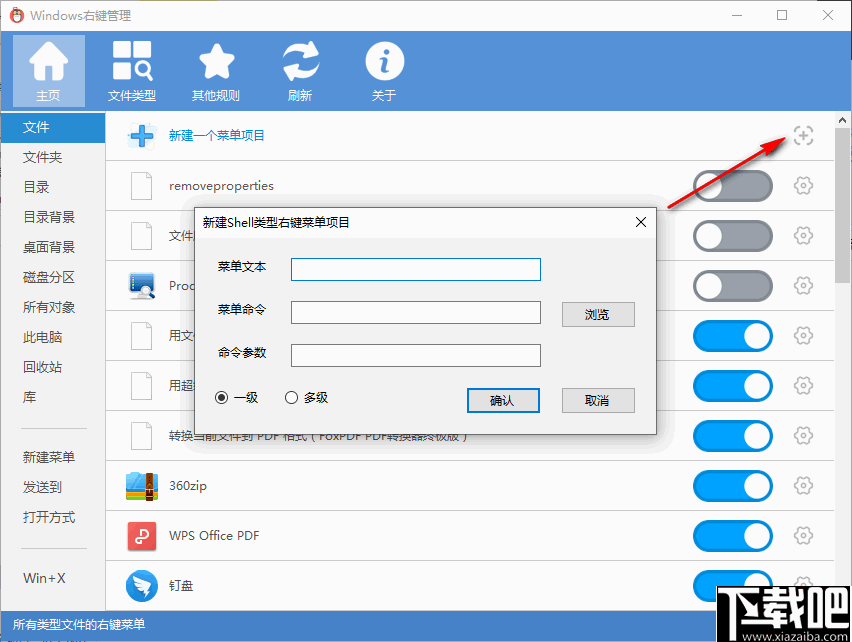Open the 关于 info icon
This screenshot has height=642, width=852.
click(x=384, y=60)
